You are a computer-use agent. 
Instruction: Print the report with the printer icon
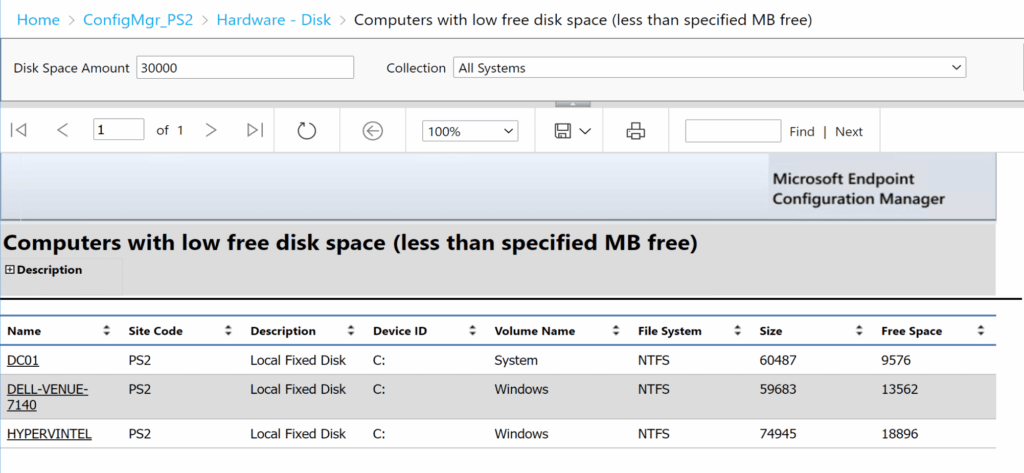[x=635, y=131]
